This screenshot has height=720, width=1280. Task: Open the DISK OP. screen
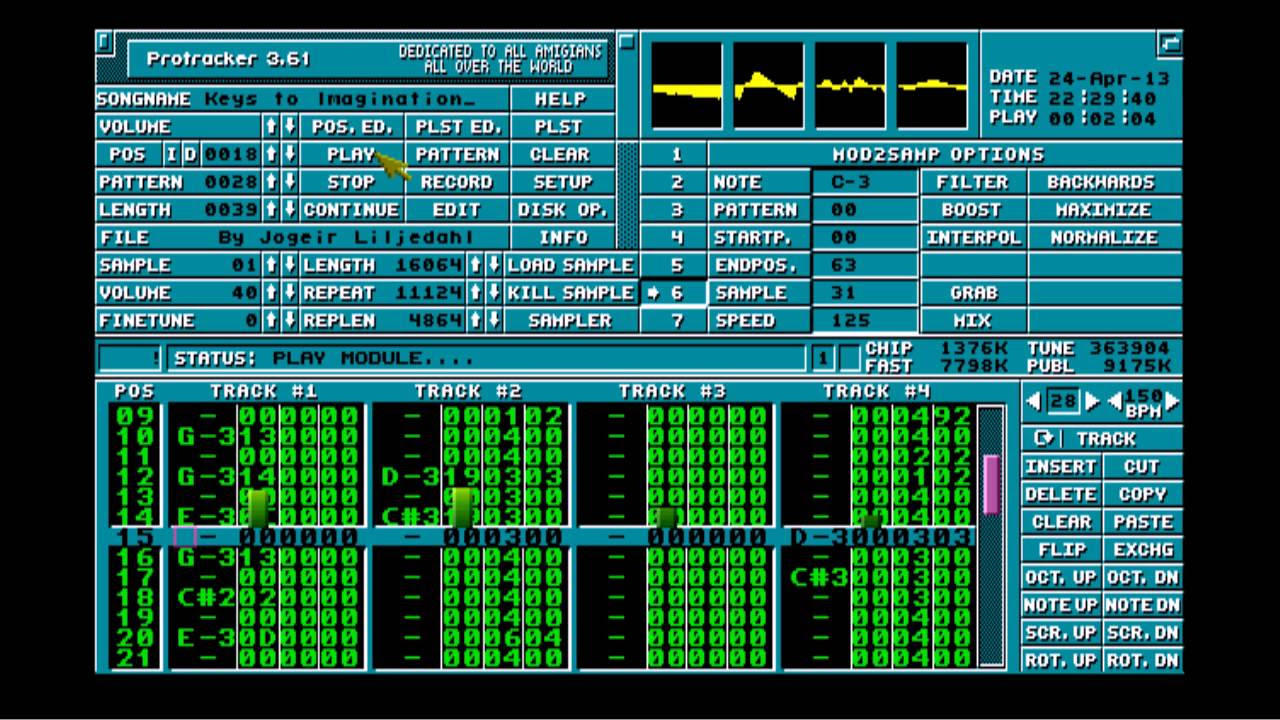563,211
